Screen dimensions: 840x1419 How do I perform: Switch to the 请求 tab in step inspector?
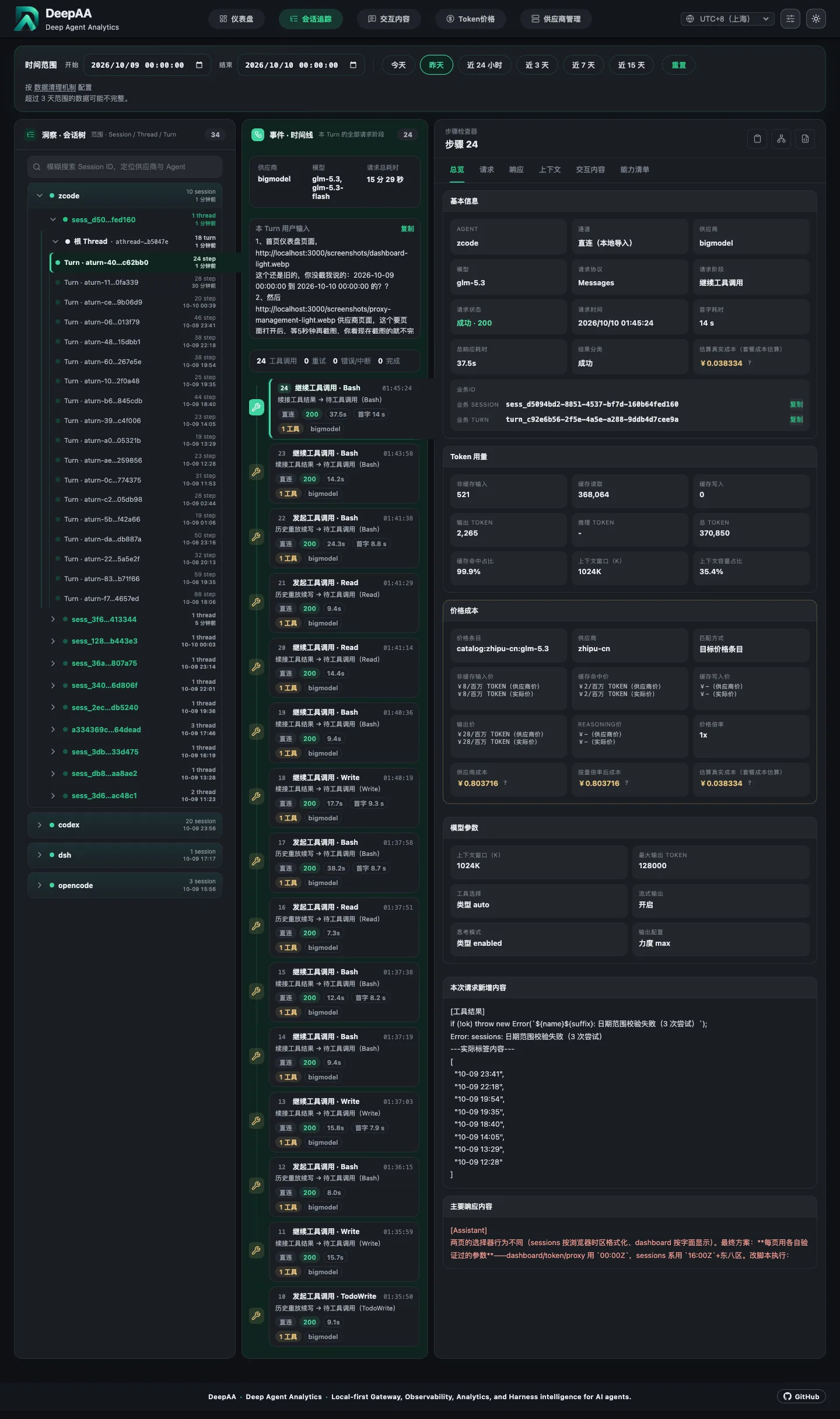487,170
